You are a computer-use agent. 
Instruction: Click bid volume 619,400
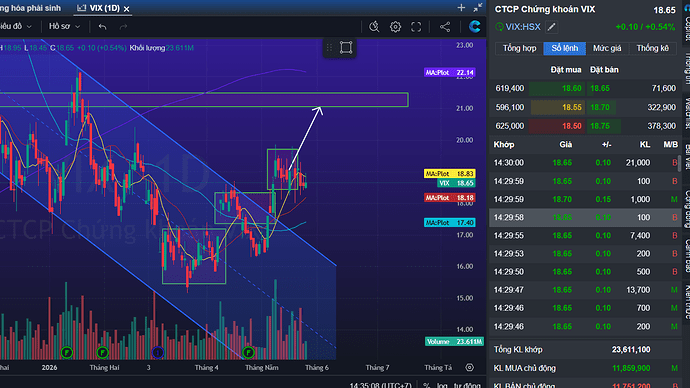pyautogui.click(x=510, y=88)
